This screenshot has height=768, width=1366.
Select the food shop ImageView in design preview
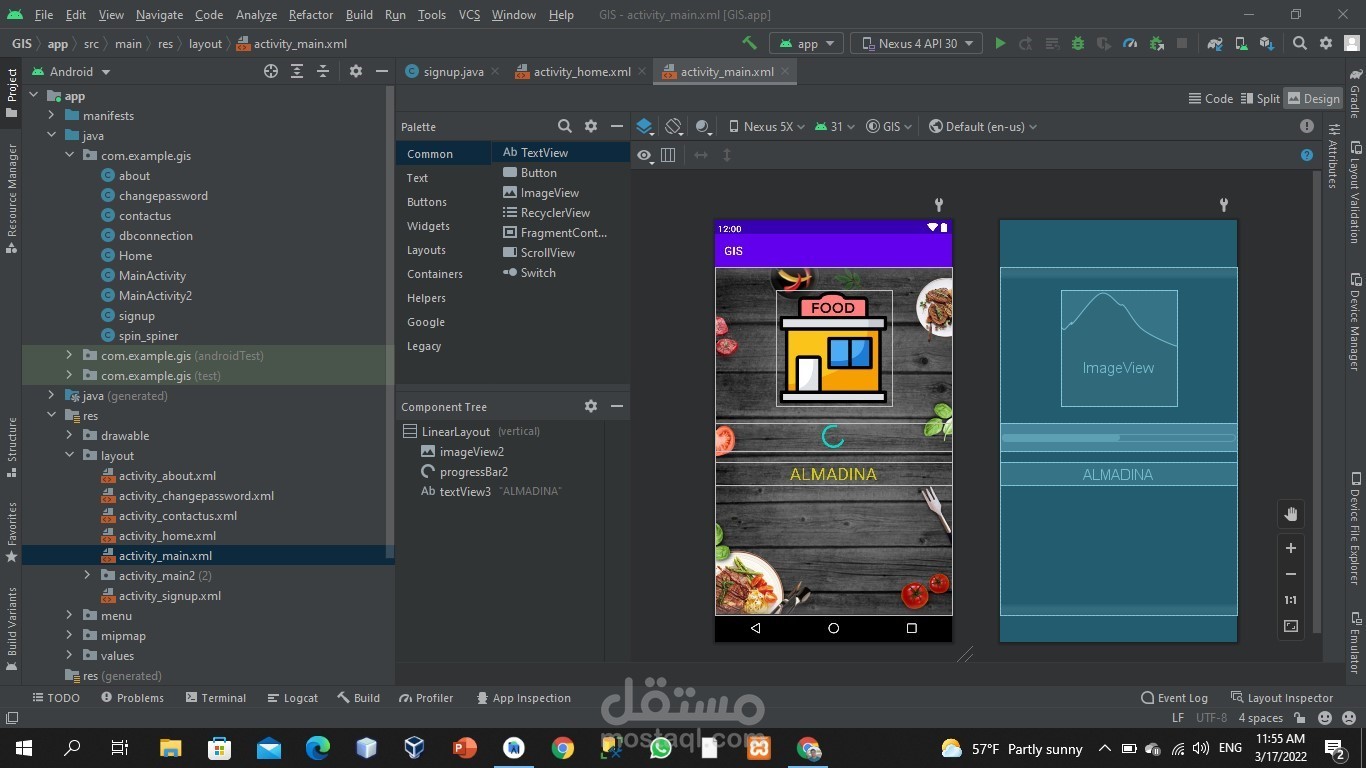[834, 348]
